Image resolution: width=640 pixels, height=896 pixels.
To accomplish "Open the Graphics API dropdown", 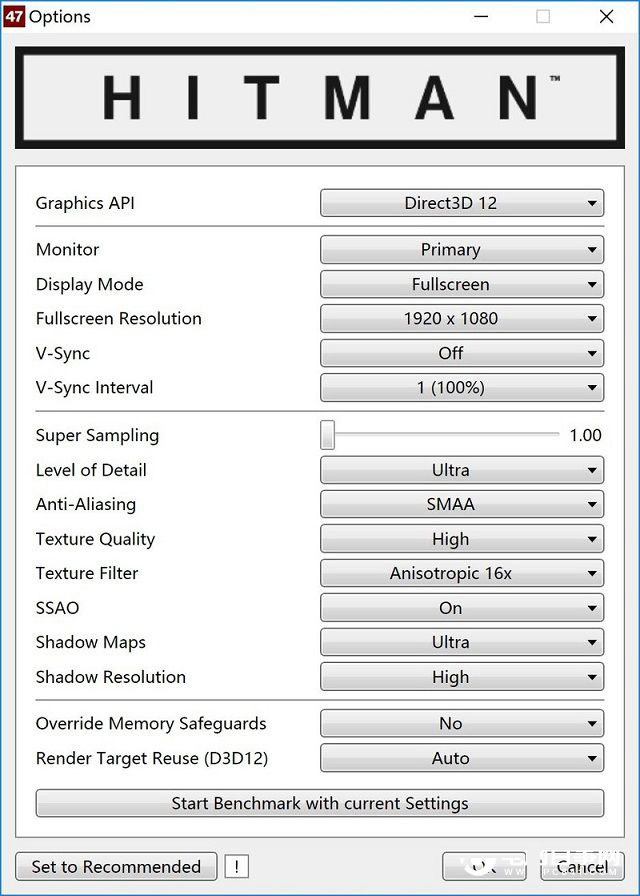I will click(462, 203).
